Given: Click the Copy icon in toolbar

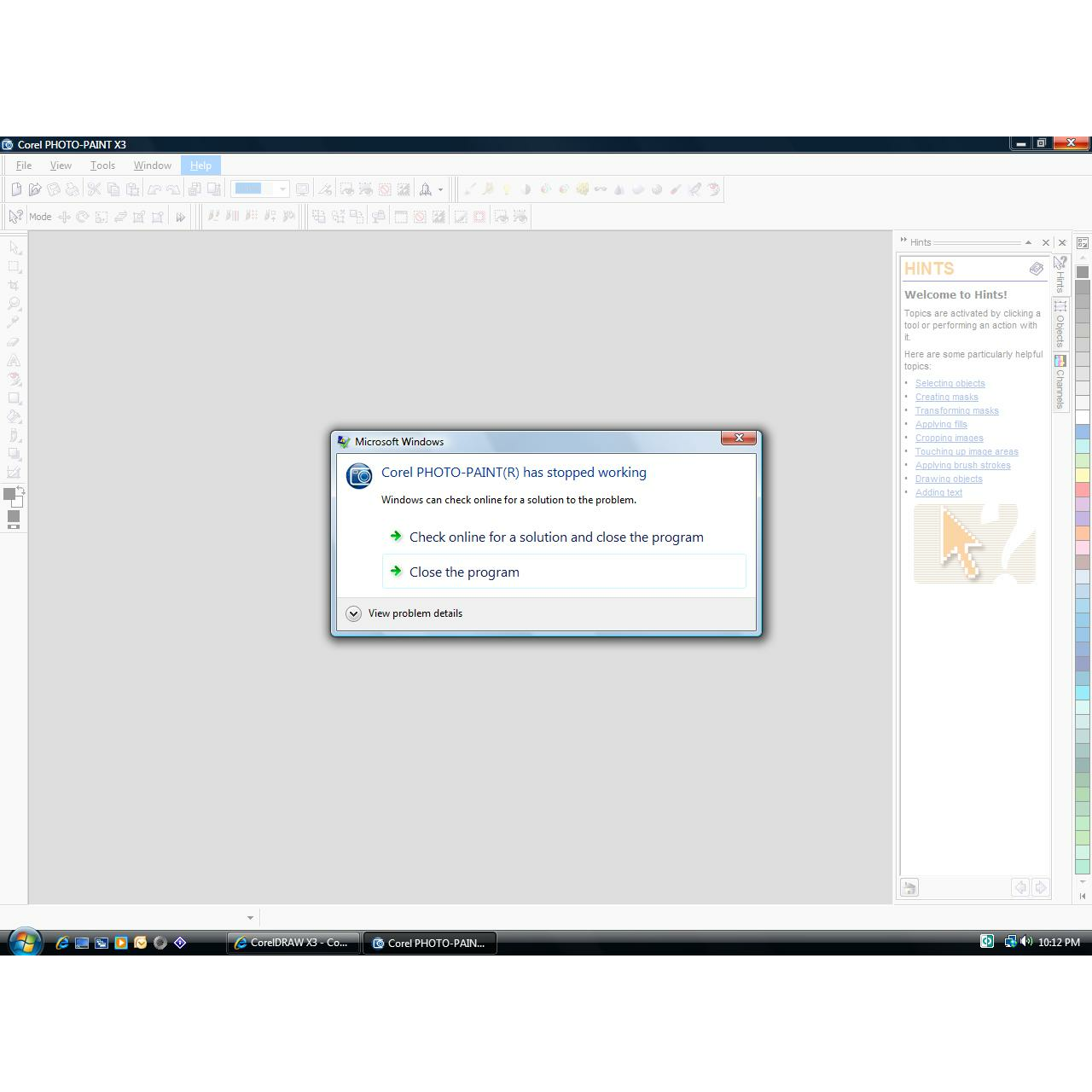Looking at the screenshot, I should [x=113, y=189].
